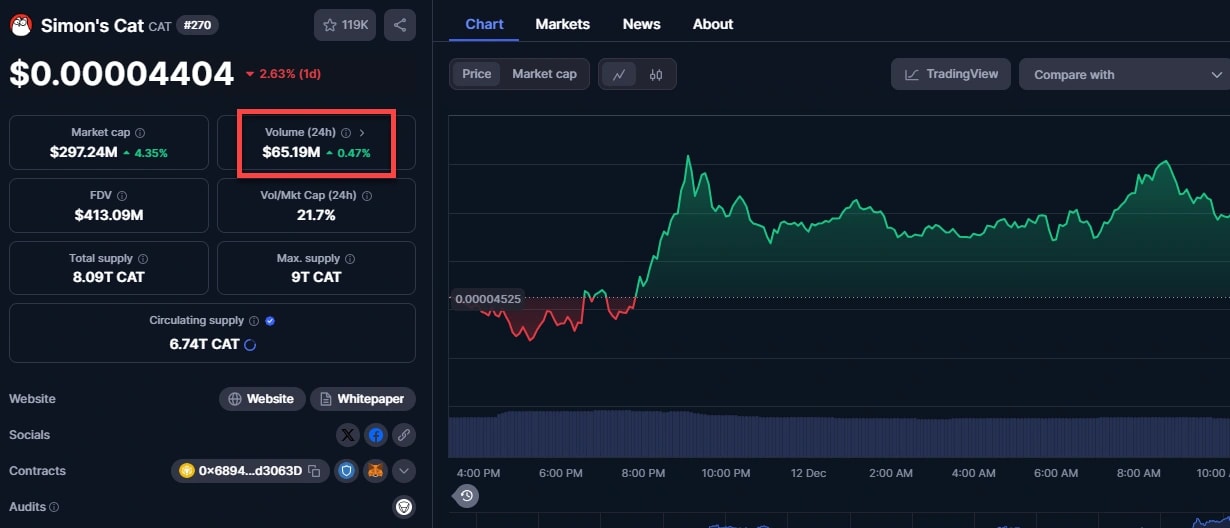This screenshot has height=528, width=1230.
Task: Select the candlestick chart type toggle
Action: point(656,74)
